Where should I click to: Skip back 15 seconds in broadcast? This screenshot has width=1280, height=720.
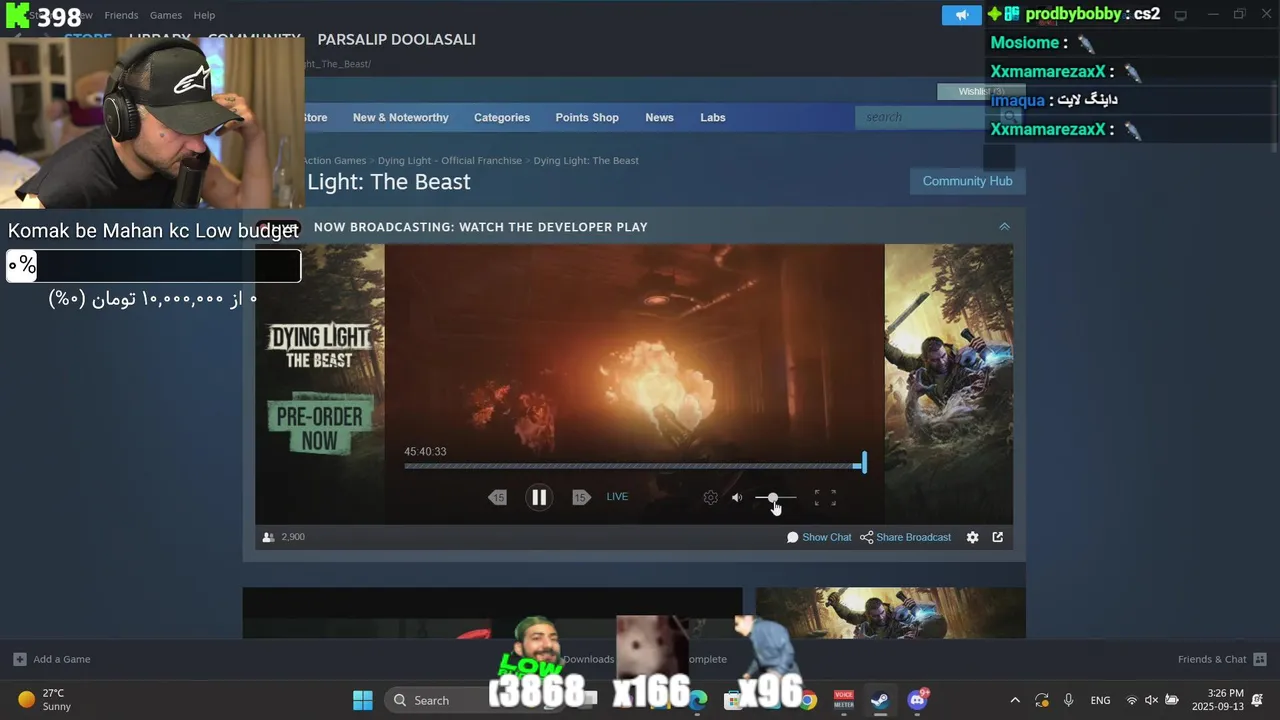(498, 497)
